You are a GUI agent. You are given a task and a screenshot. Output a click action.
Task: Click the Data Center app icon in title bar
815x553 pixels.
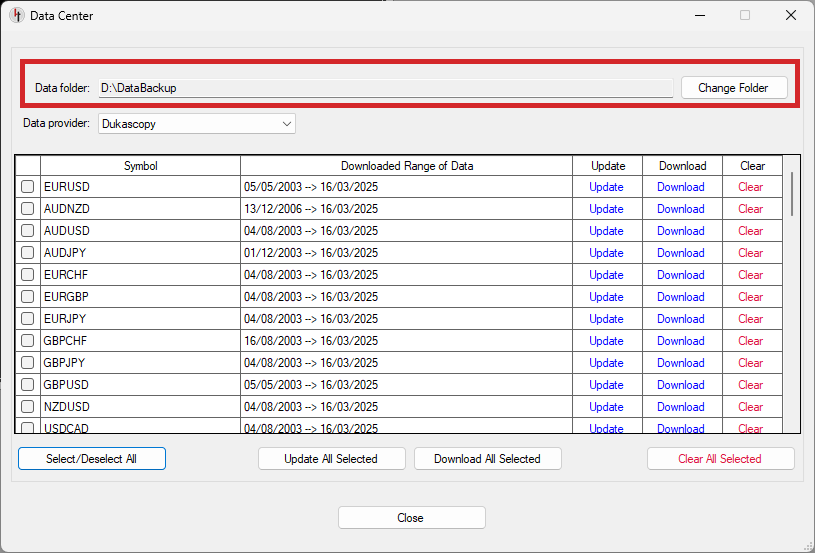point(17,16)
